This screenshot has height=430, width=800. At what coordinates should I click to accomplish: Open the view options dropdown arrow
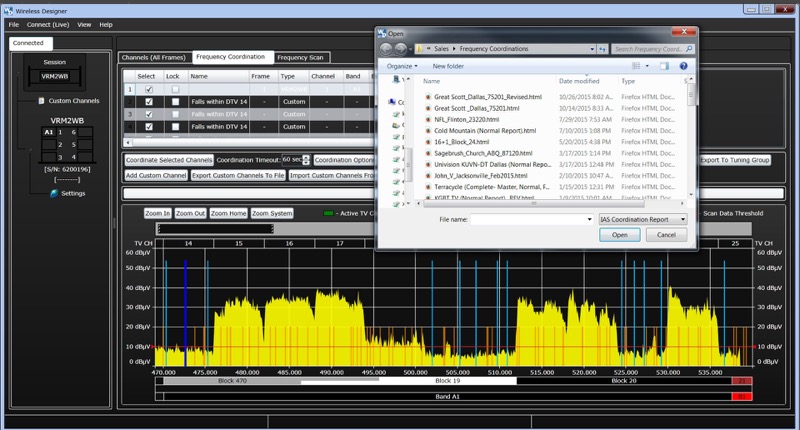point(647,66)
